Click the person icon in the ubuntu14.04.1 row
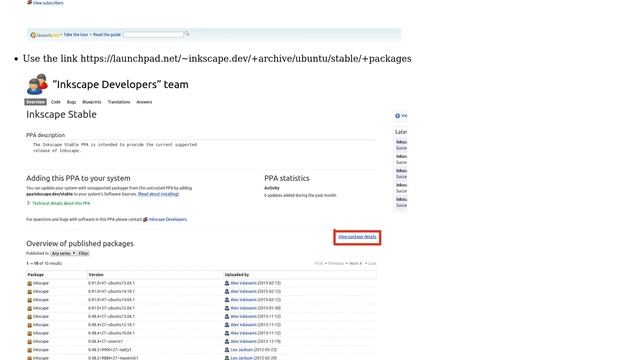This screenshot has height=360, width=640. coord(227,300)
